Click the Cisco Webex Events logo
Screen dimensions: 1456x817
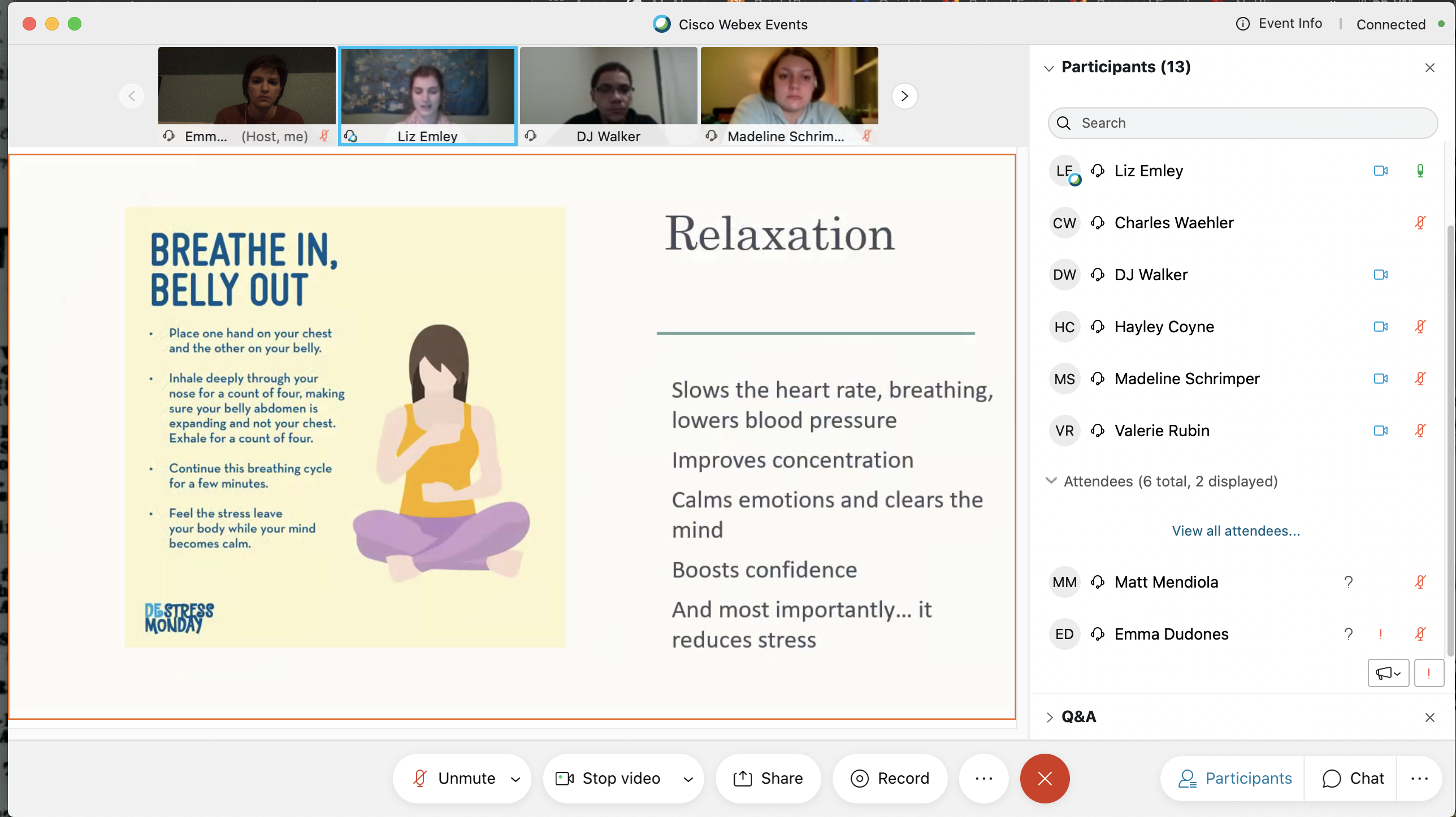click(x=661, y=24)
